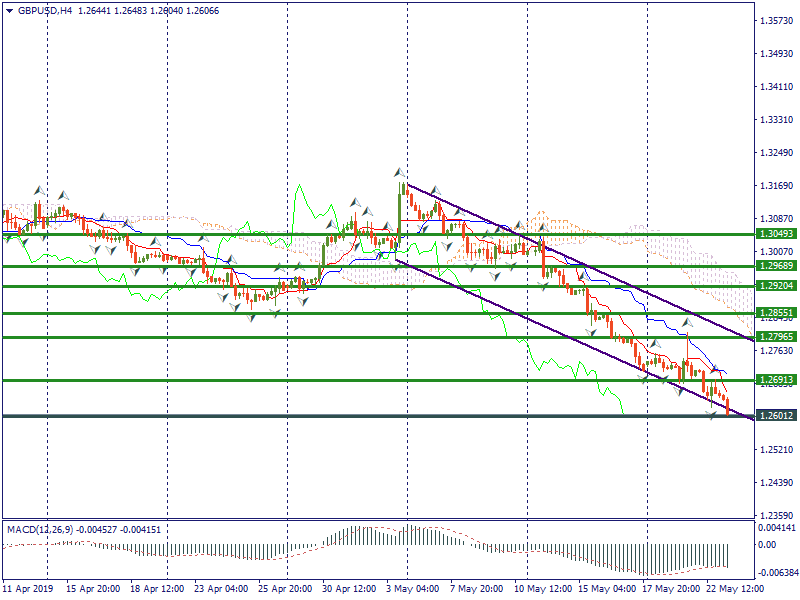800x600 pixels.
Task: Select the 1.28551 price level tag
Action: (776, 313)
